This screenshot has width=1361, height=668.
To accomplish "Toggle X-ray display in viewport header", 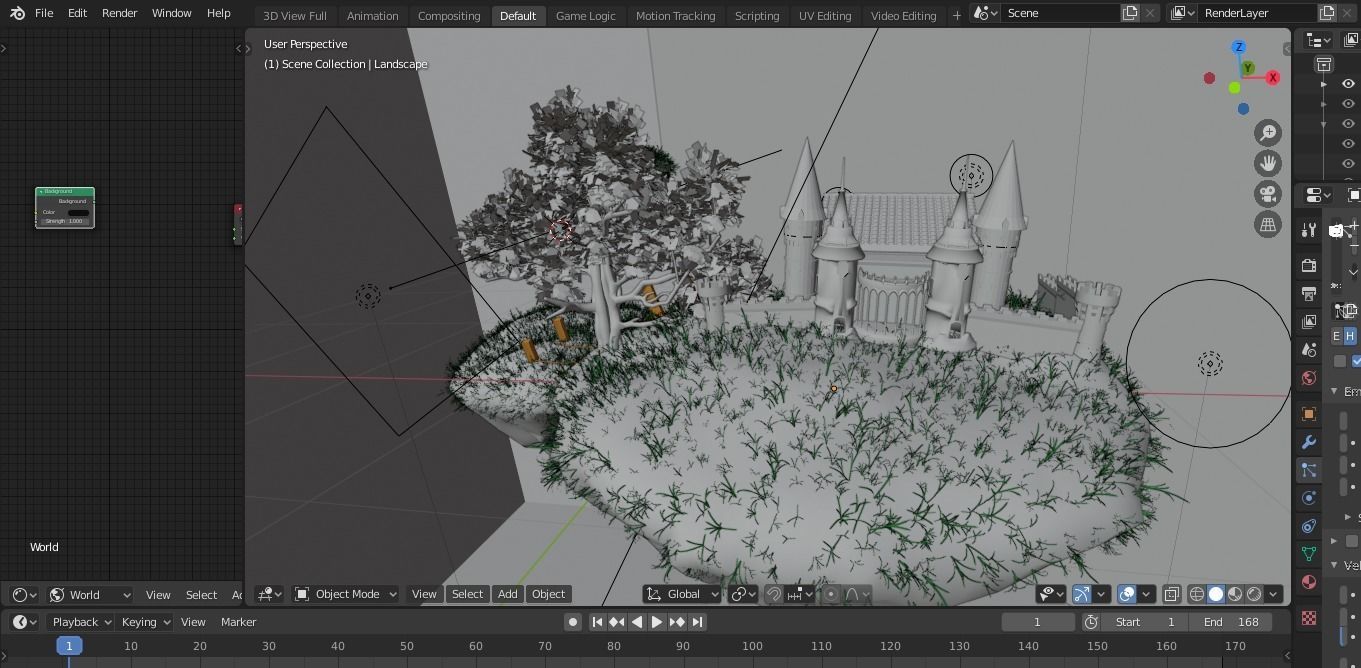I will (1172, 594).
